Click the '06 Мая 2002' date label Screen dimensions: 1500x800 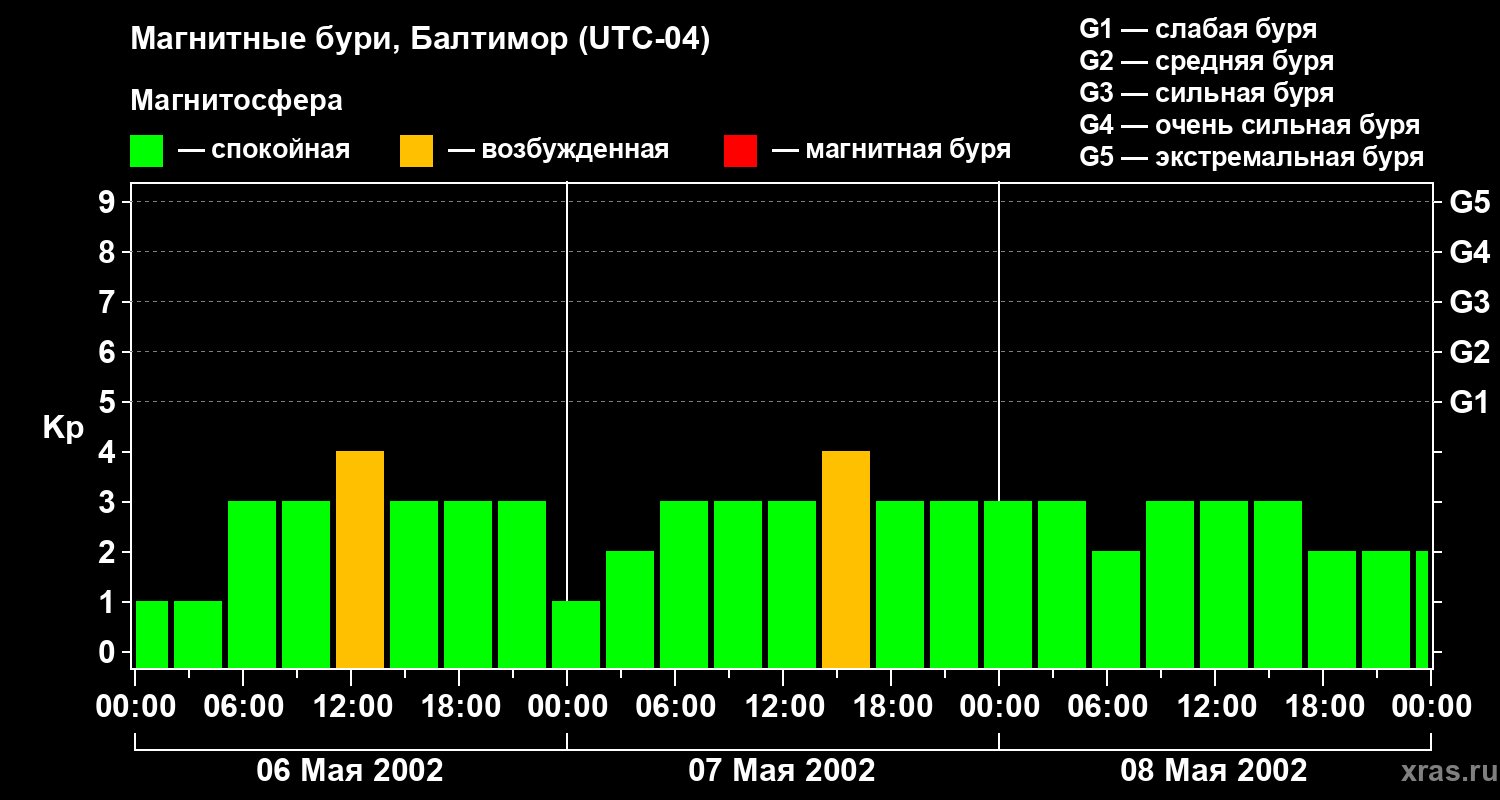350,770
